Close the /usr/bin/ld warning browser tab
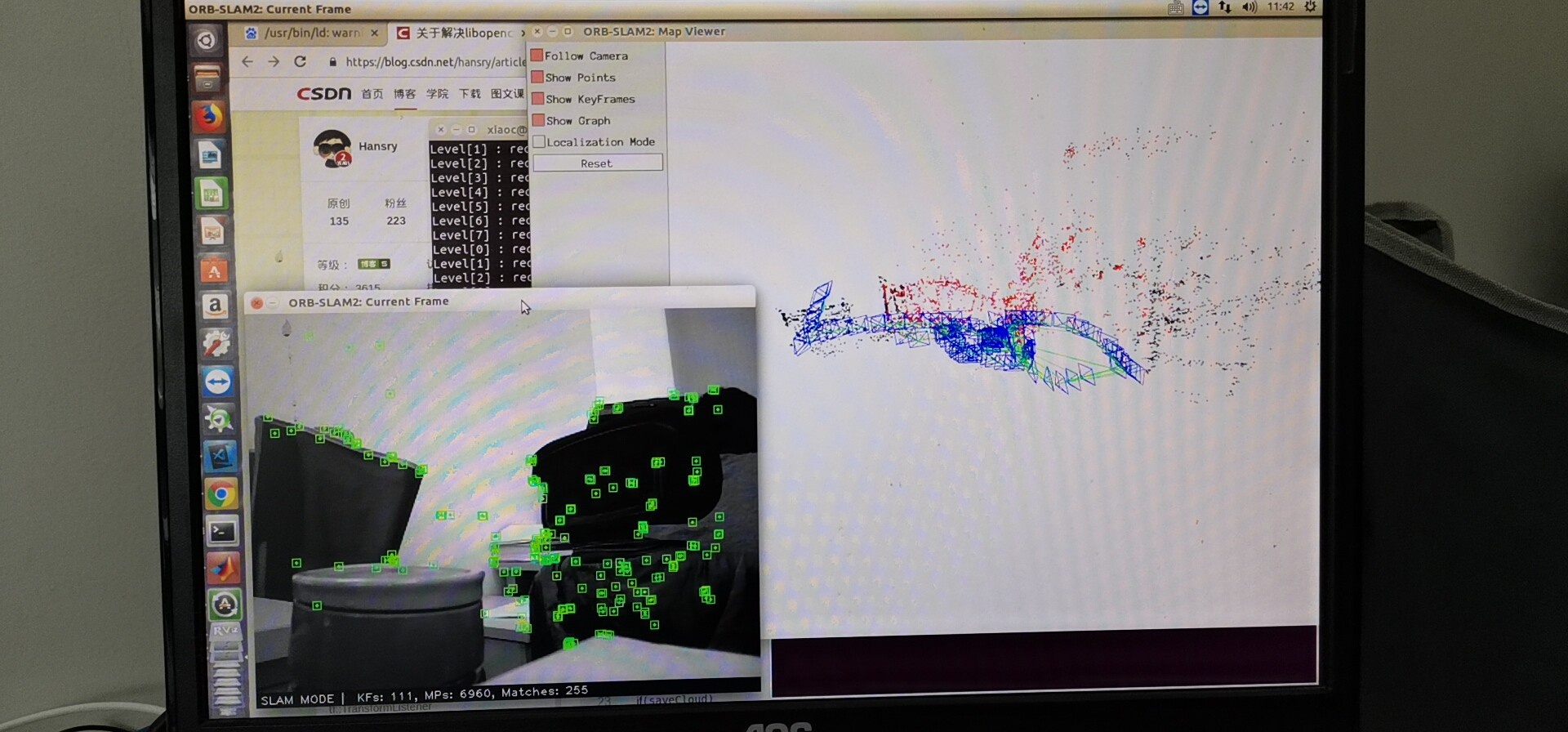The height and width of the screenshot is (732, 1568). tap(374, 33)
